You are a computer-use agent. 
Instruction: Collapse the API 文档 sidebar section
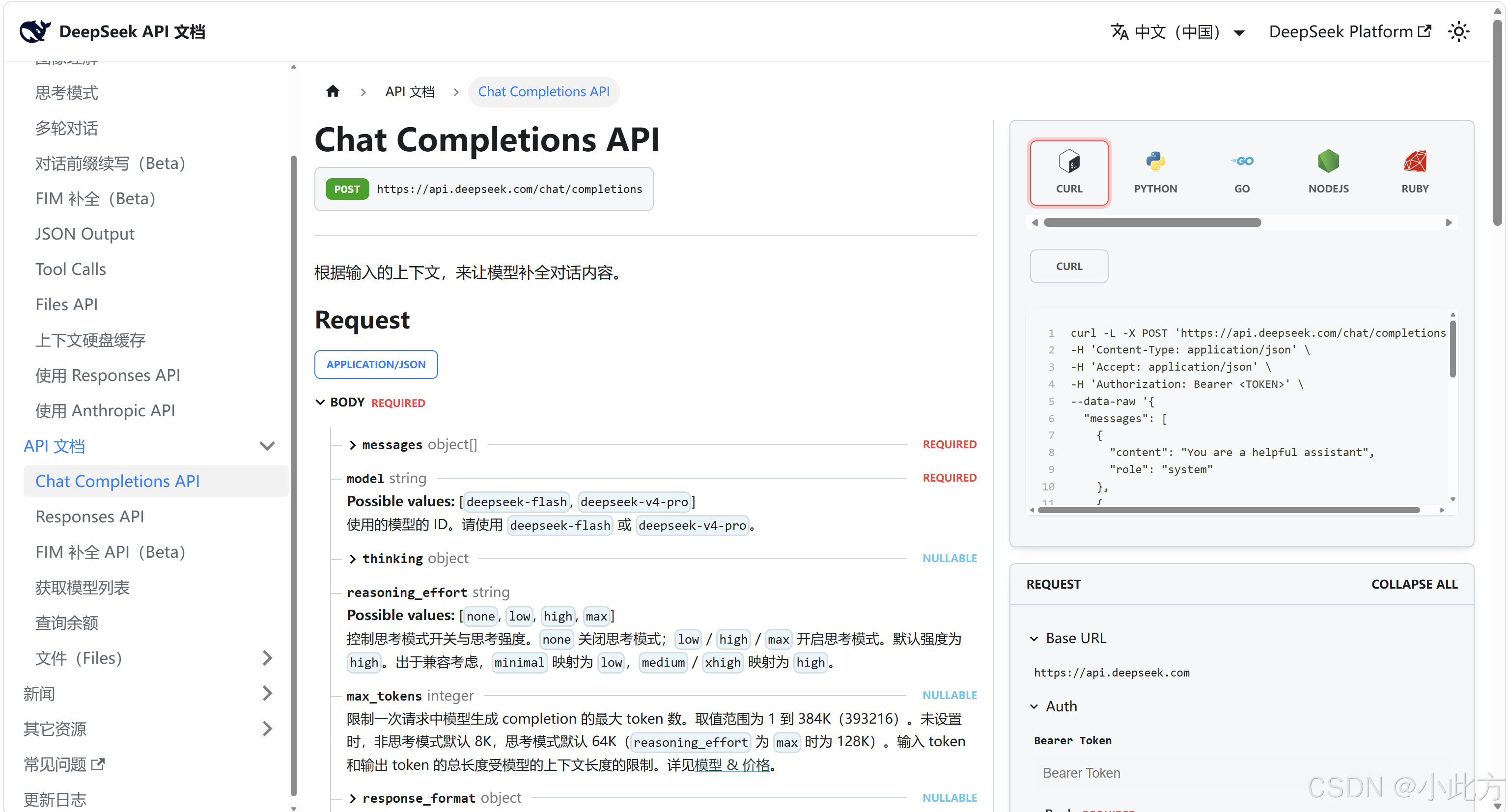click(267, 446)
